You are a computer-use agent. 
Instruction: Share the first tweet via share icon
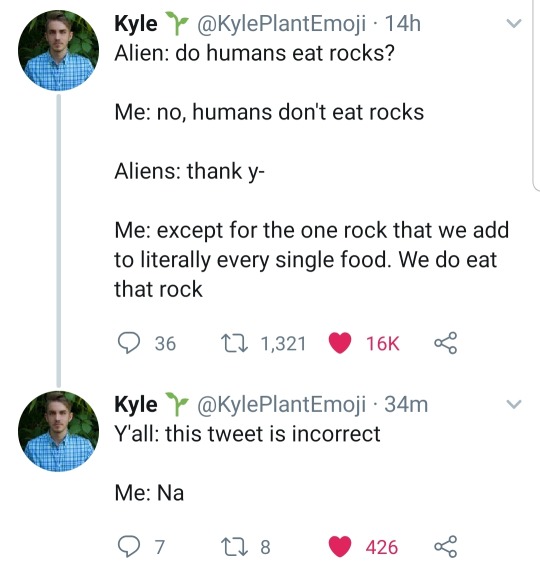tap(446, 343)
